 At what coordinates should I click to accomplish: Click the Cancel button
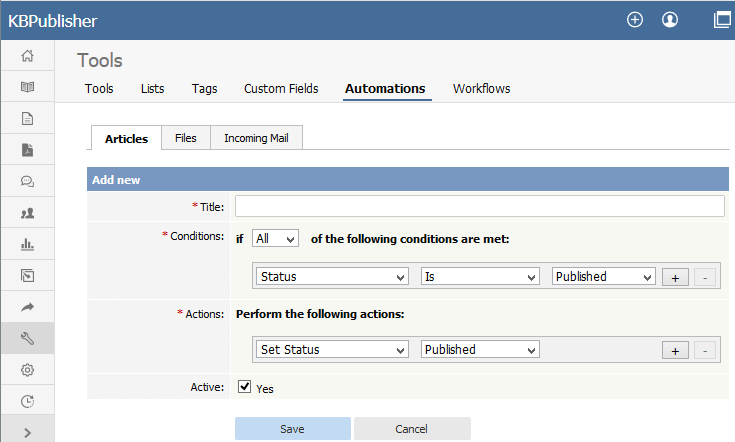coord(412,429)
